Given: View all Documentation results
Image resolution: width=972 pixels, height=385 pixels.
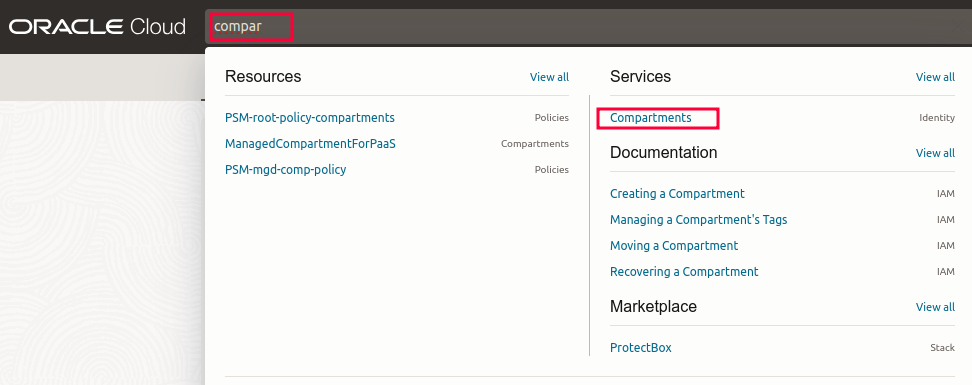Looking at the screenshot, I should pos(935,153).
